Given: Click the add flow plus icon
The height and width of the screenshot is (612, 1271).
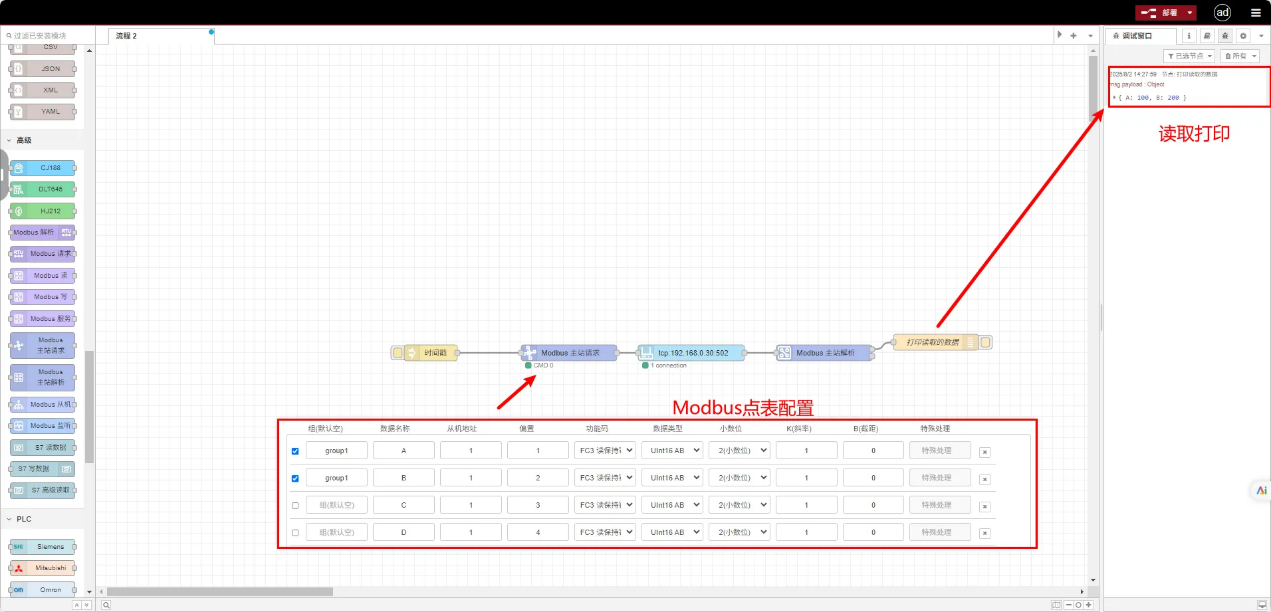Looking at the screenshot, I should [1073, 35].
